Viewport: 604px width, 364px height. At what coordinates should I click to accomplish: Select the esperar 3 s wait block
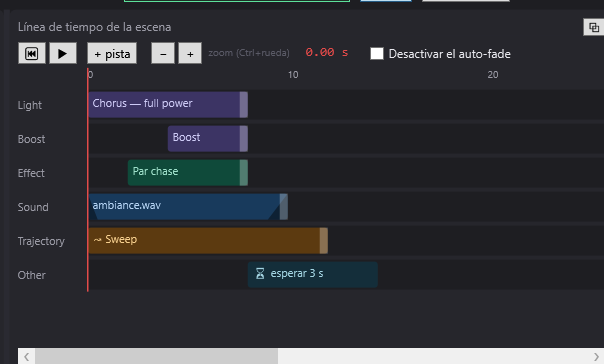(x=313, y=274)
